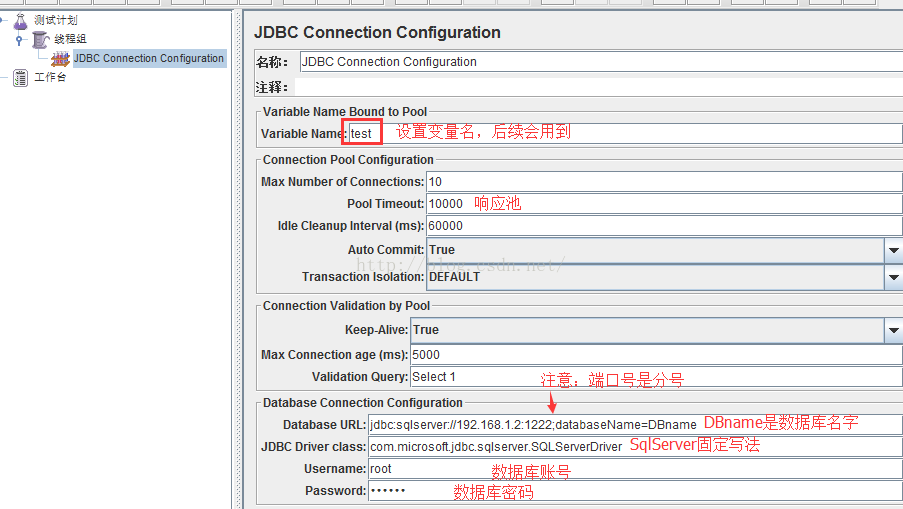Click the Username field containing root
Image resolution: width=903 pixels, height=509 pixels.
635,469
